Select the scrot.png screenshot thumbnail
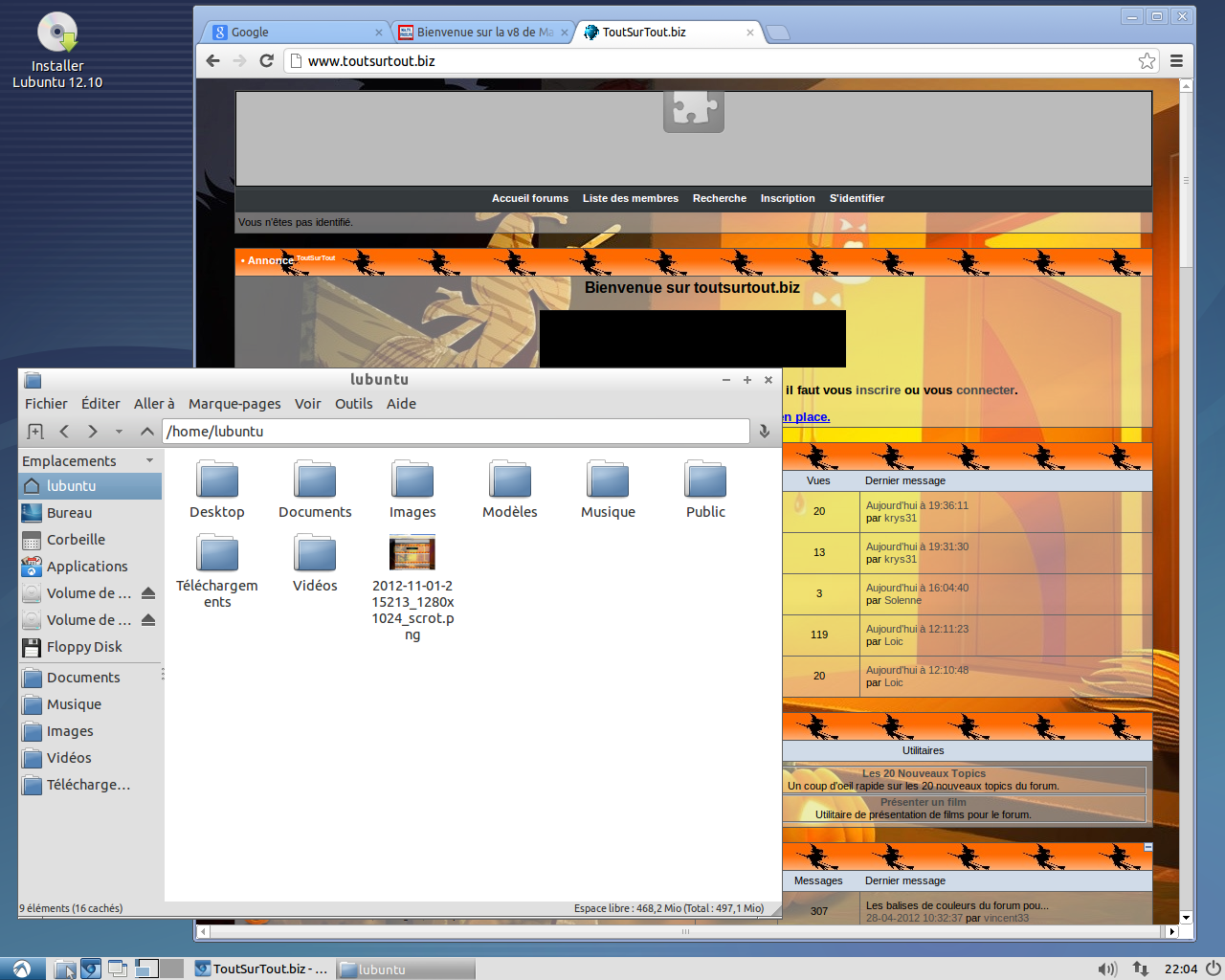Image resolution: width=1225 pixels, height=980 pixels. [412, 553]
